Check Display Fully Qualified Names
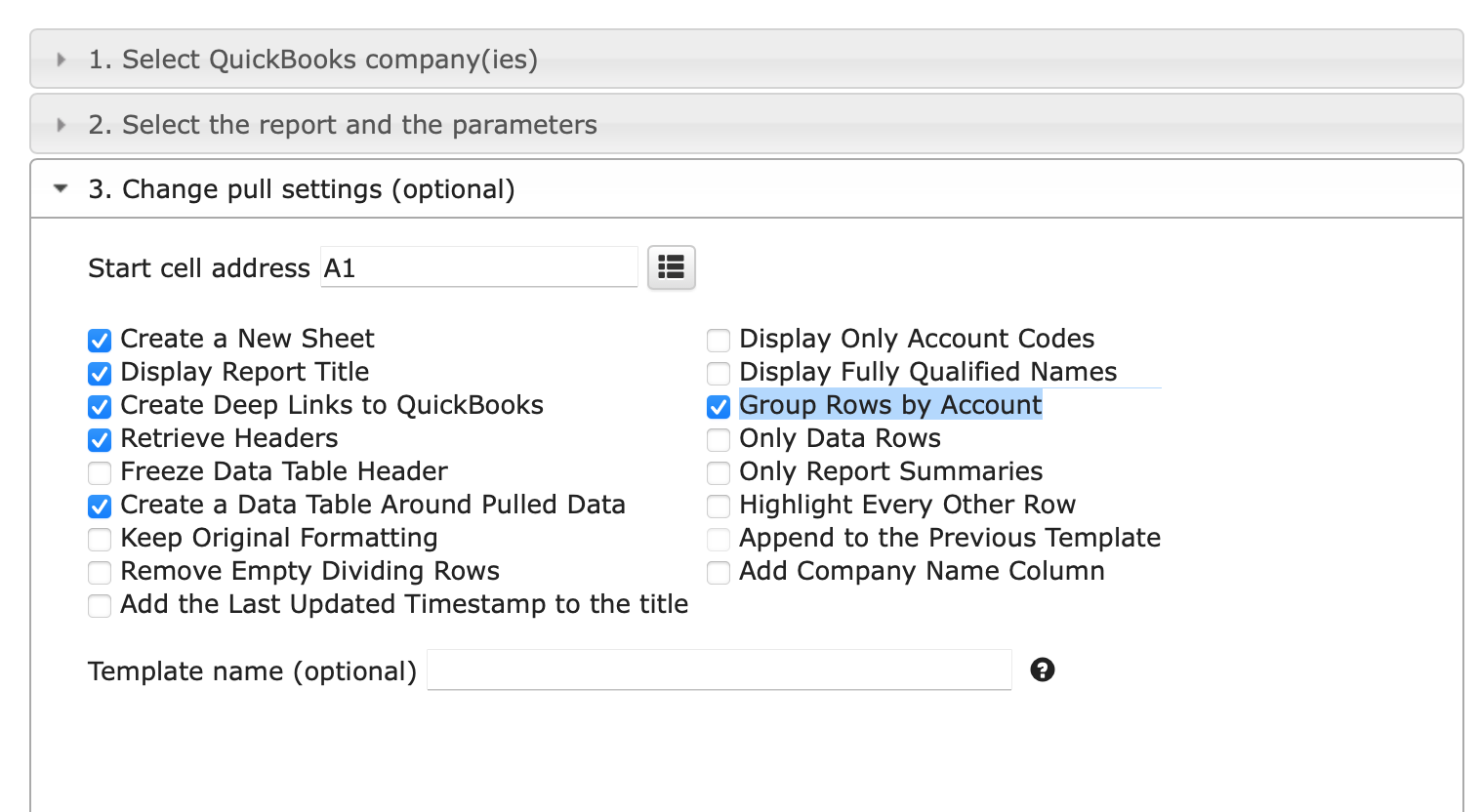The height and width of the screenshot is (812, 1480). click(x=719, y=373)
